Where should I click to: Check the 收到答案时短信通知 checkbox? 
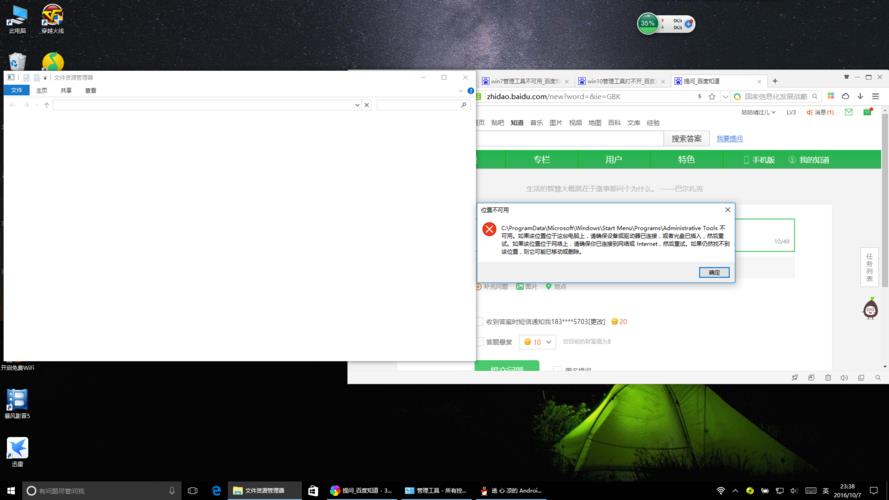(x=479, y=322)
